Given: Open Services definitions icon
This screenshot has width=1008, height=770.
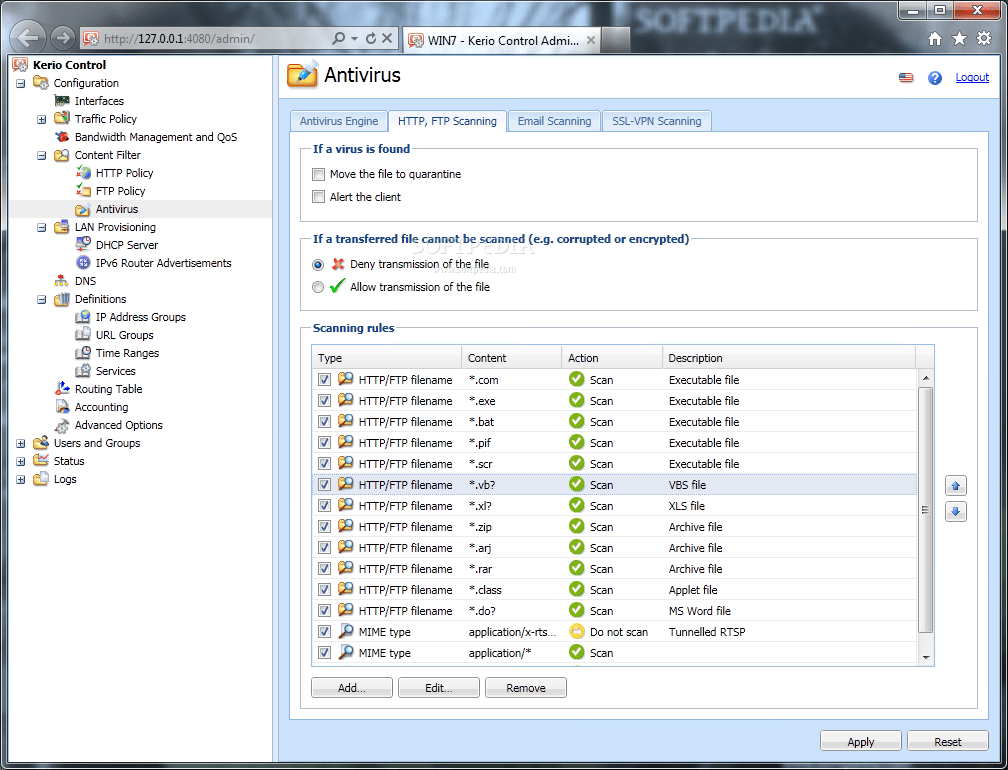Looking at the screenshot, I should [x=83, y=370].
